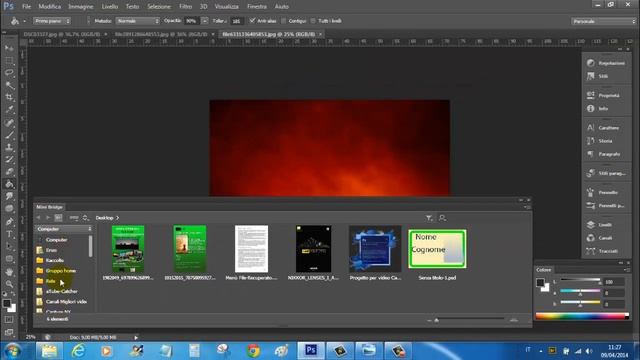Open Google Chrome from the taskbar

coord(253,351)
